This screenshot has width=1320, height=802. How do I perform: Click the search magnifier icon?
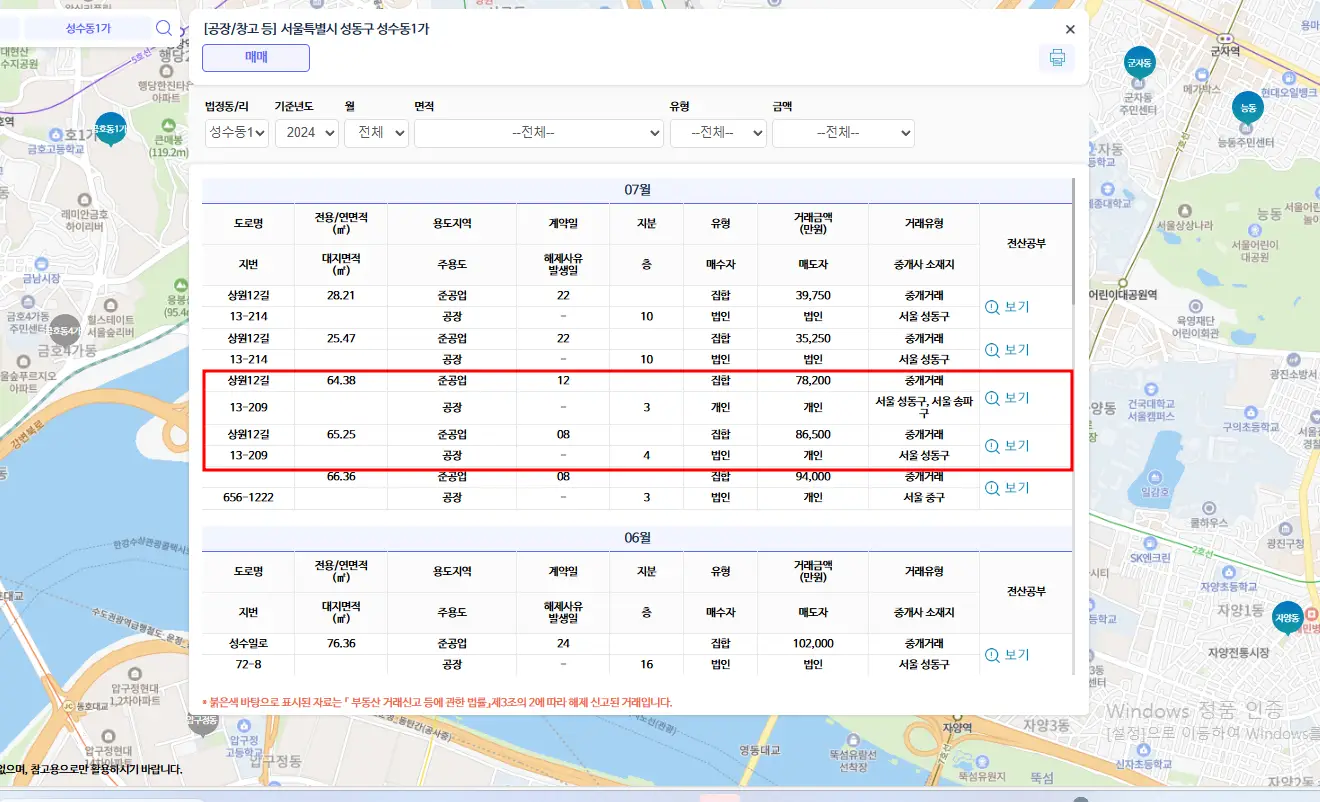(x=164, y=28)
